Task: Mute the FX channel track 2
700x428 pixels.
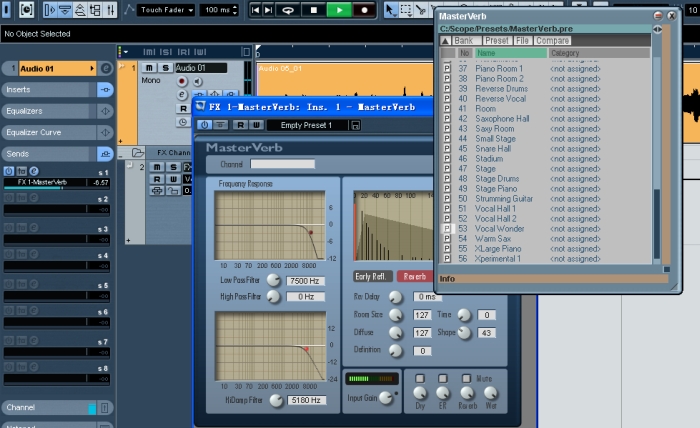Action: [157, 167]
